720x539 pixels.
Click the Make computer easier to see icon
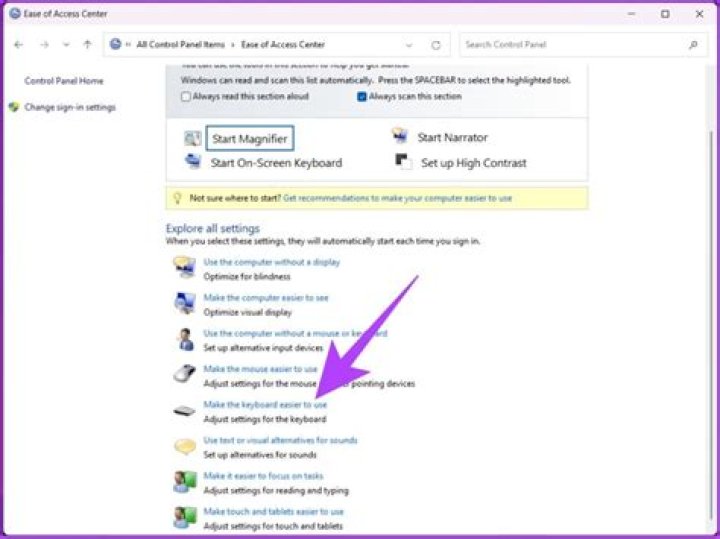185,303
